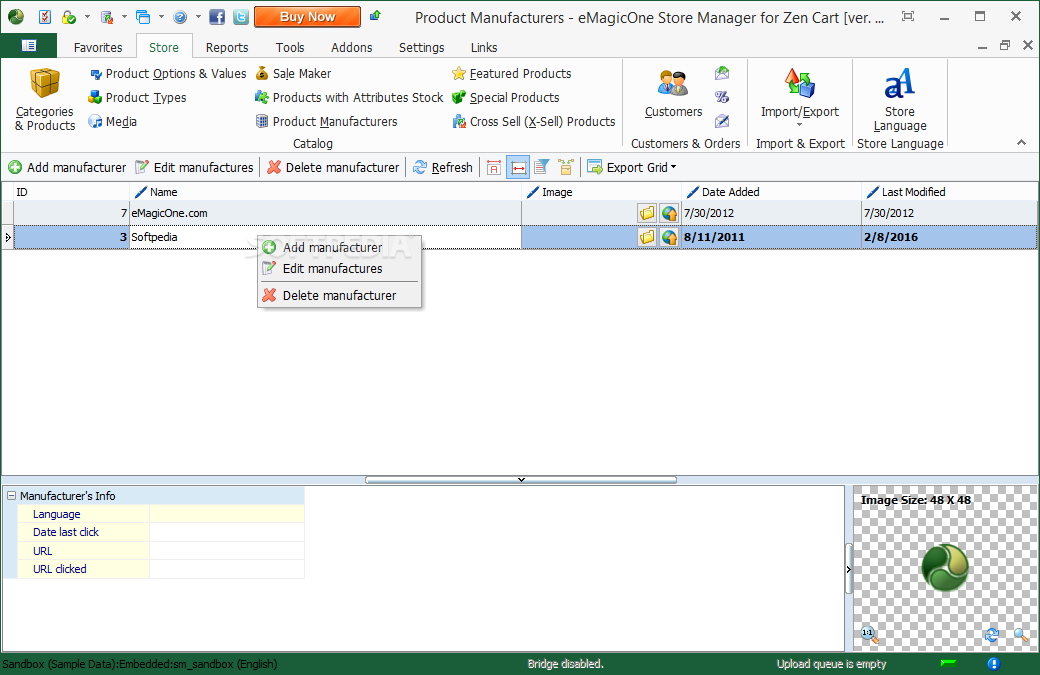The image size is (1040, 675).
Task: Click the percent icon beside Customers
Action: [x=722, y=97]
